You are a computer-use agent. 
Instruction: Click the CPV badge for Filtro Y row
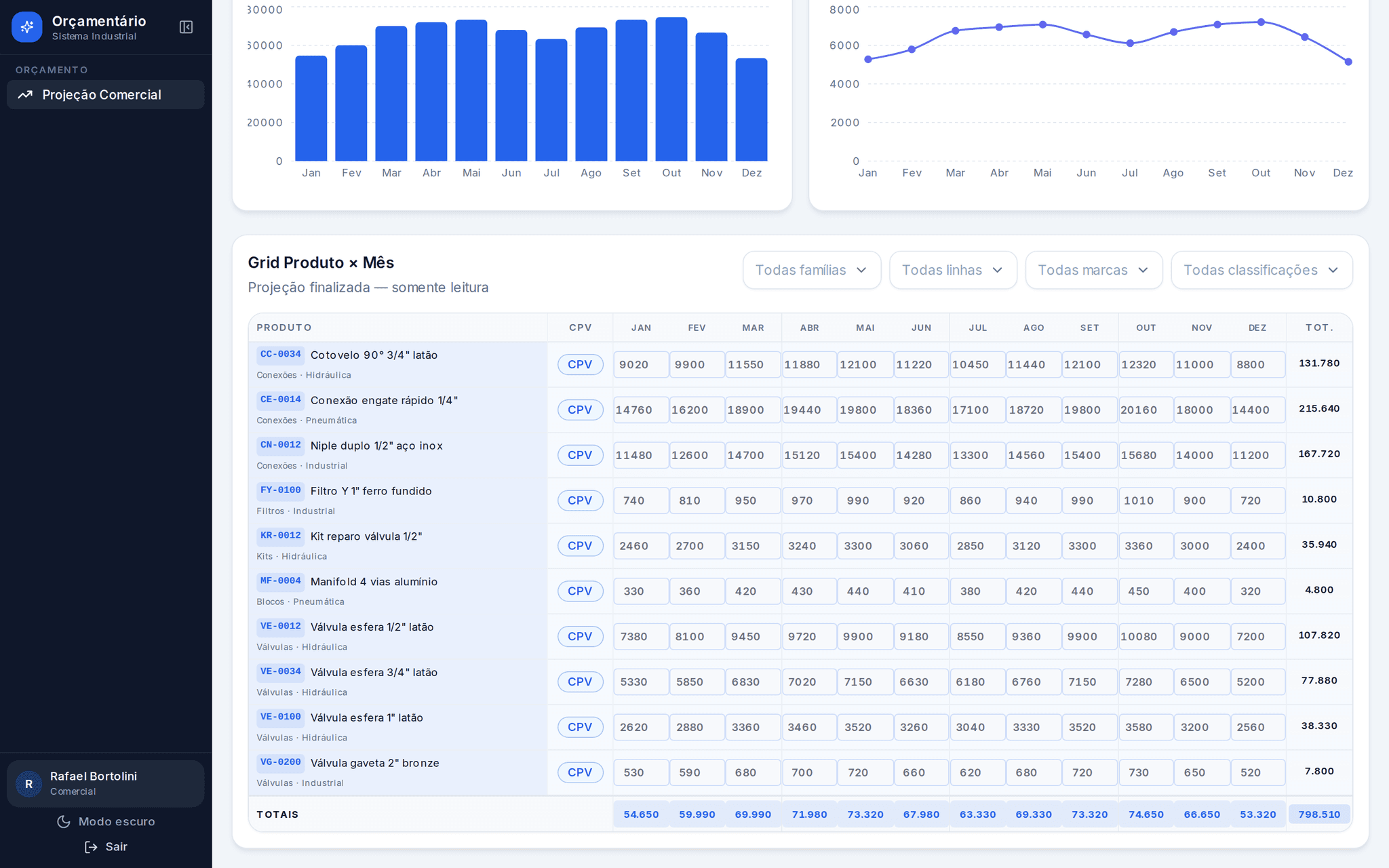[x=580, y=500]
